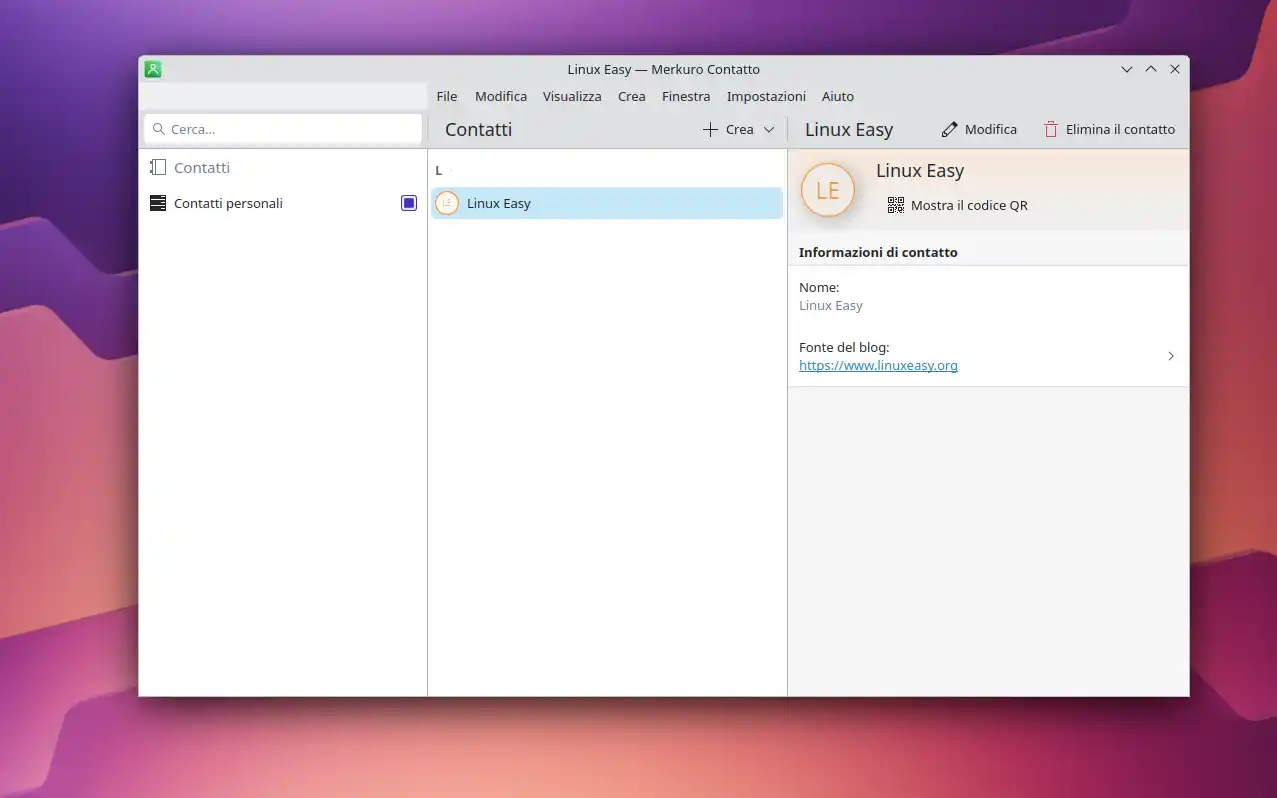Click the large LE avatar in the detail pane
This screenshot has height=798, width=1277.
pos(828,190)
